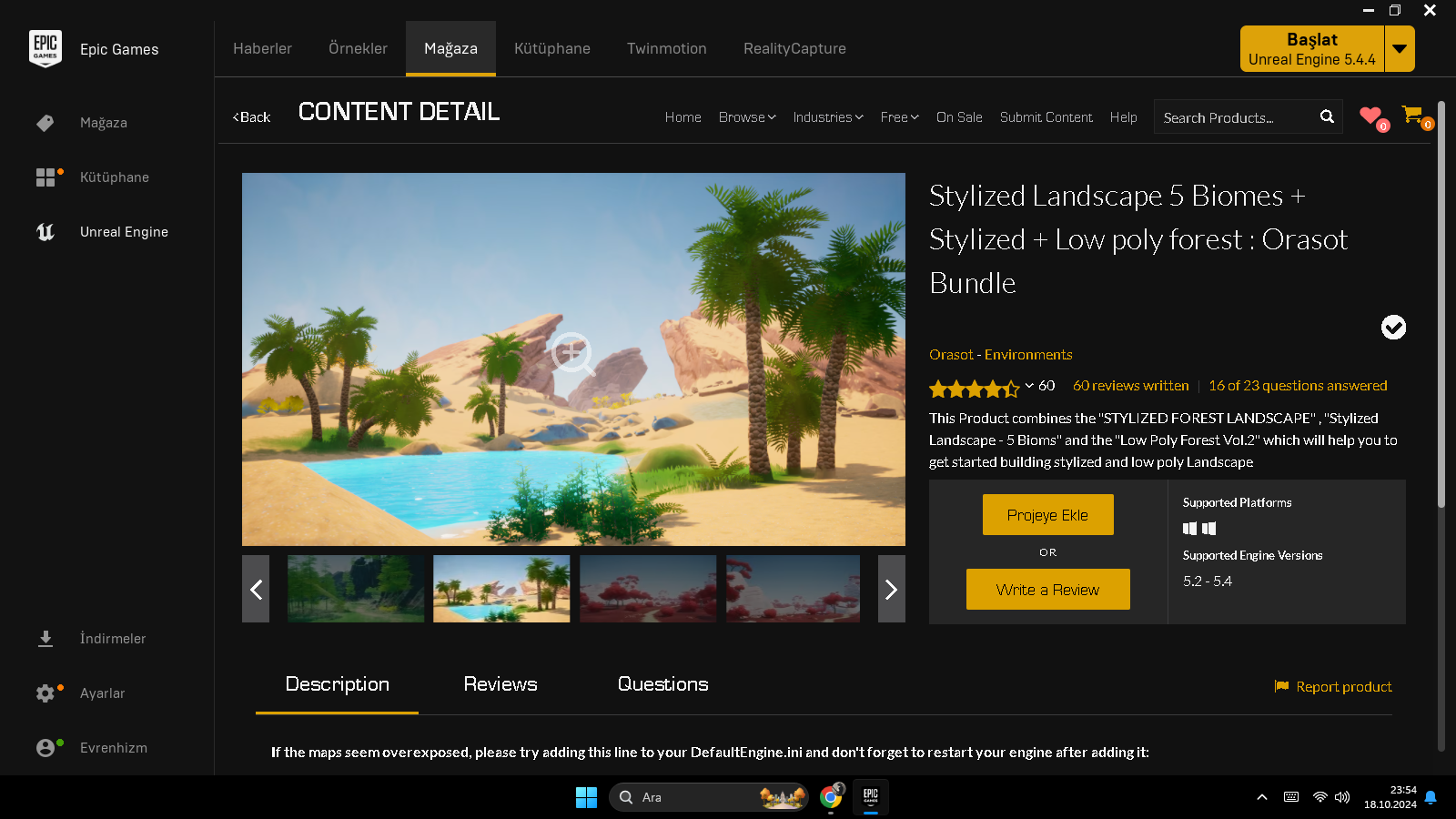Launch Unreal Engine 5.4.4 with Başlat
1456x819 pixels.
1312,48
